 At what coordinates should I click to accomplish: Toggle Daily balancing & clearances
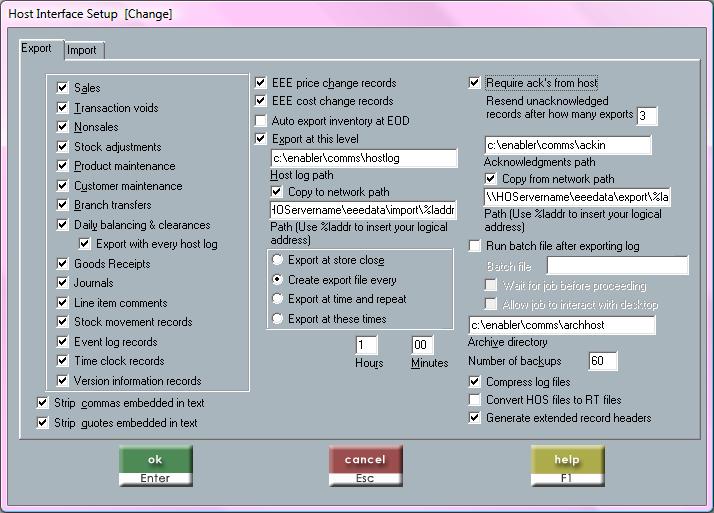pos(62,224)
